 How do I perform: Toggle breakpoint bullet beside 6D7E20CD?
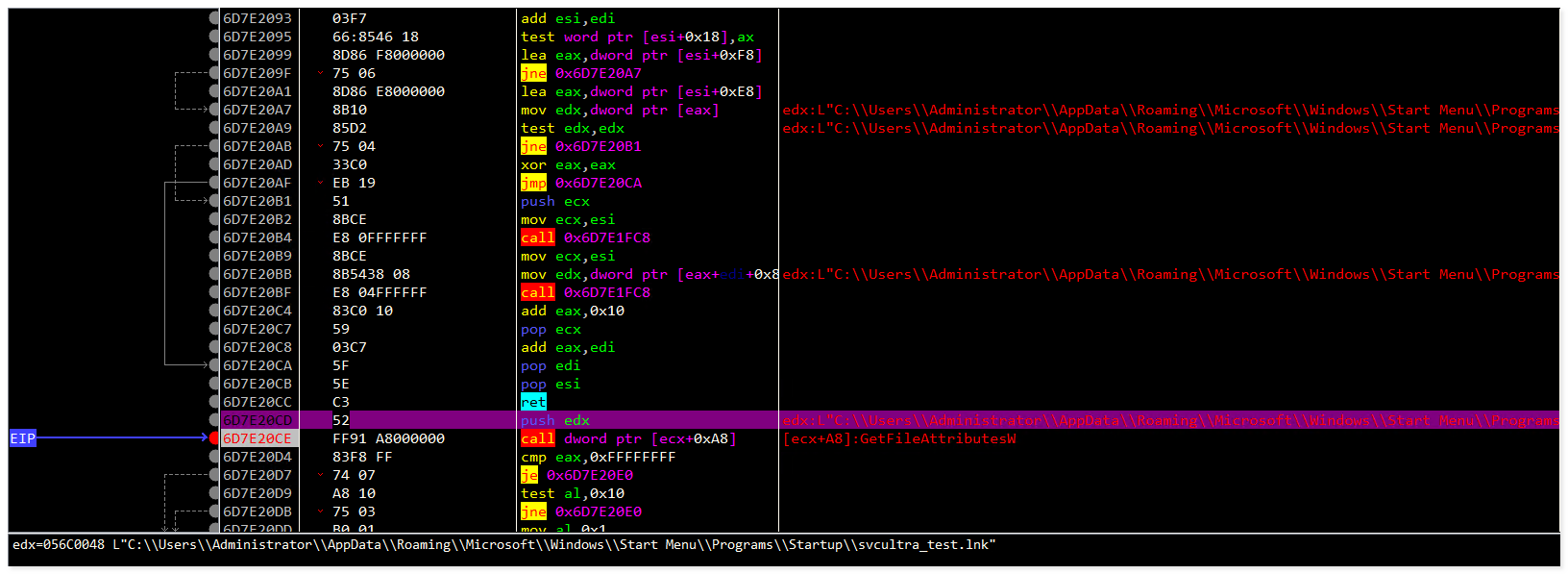214,420
